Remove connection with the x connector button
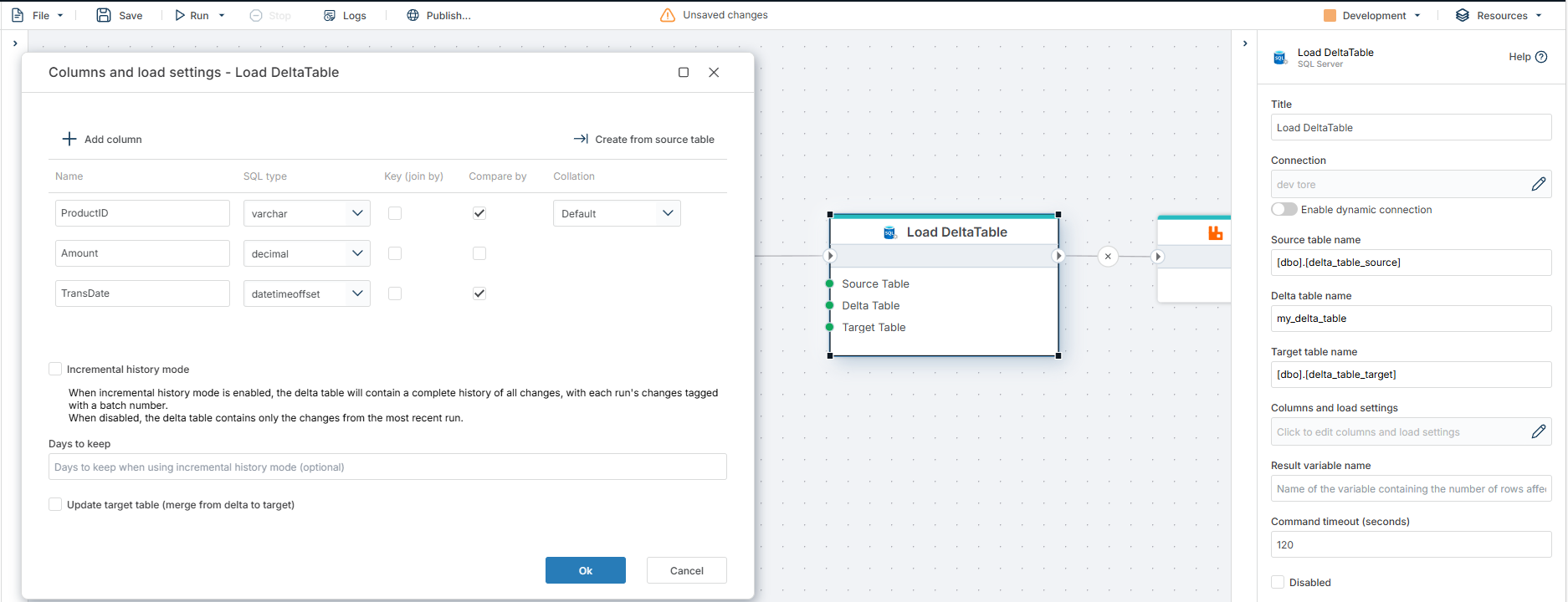The width and height of the screenshot is (1568, 602). 1108,256
